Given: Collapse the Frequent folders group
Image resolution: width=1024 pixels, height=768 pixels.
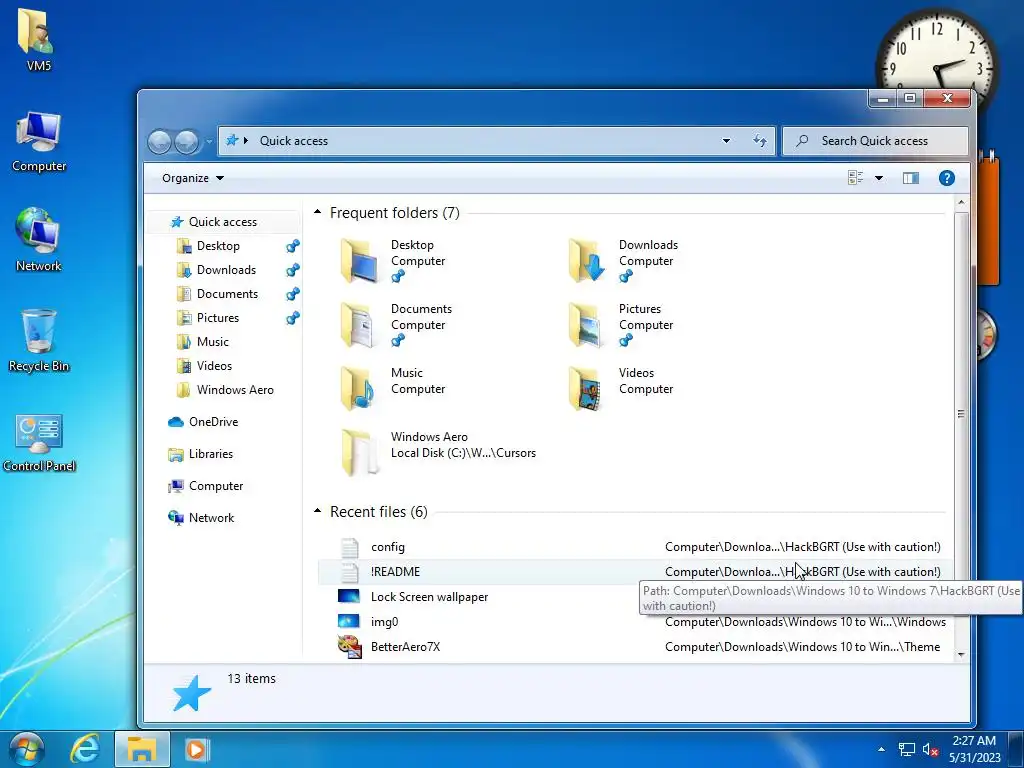Looking at the screenshot, I should click(317, 212).
